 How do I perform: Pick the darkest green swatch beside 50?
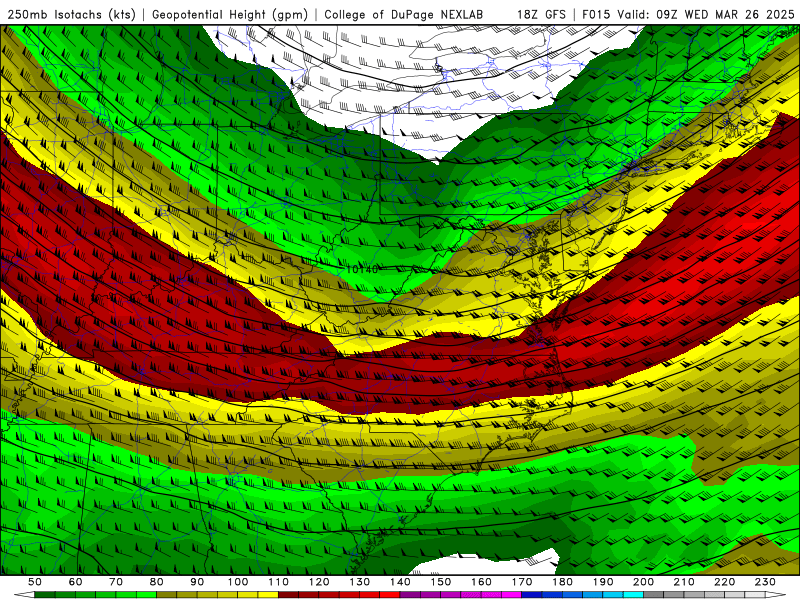click(45, 594)
